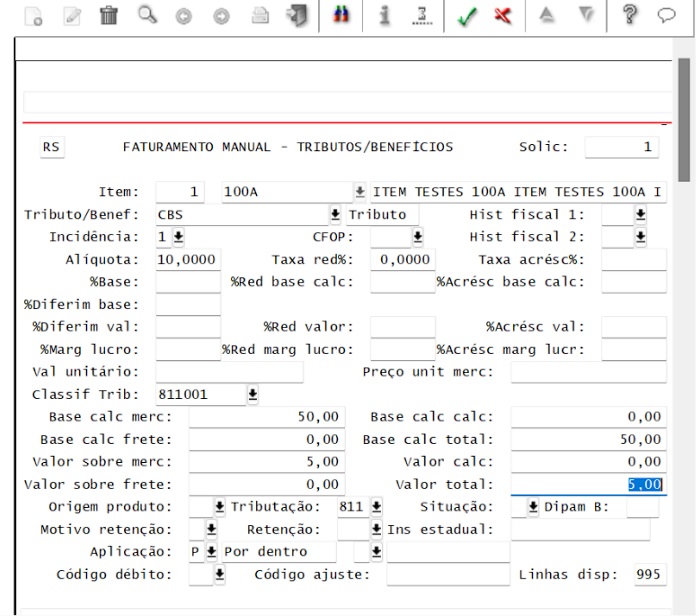Click the Base calc merc field
699x616 pixels.
tap(267, 417)
